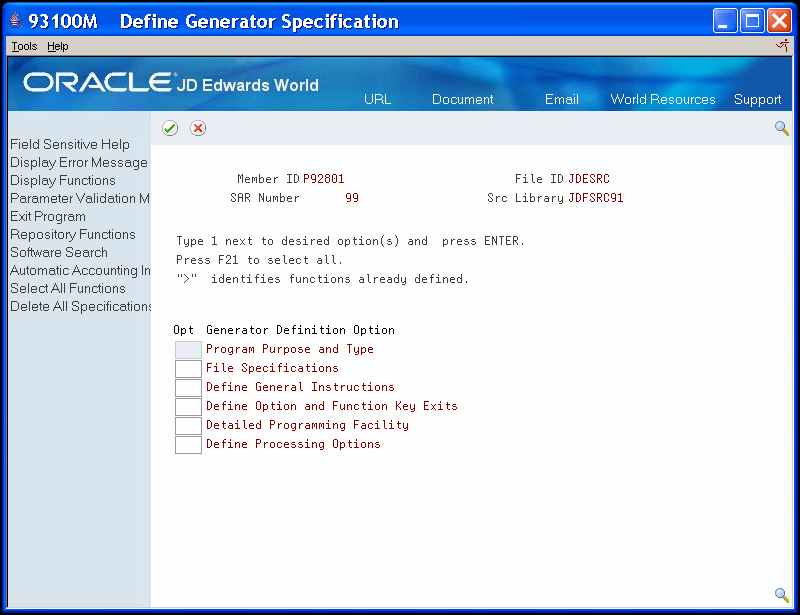Focus Opt field for File Specifications

[x=188, y=368]
